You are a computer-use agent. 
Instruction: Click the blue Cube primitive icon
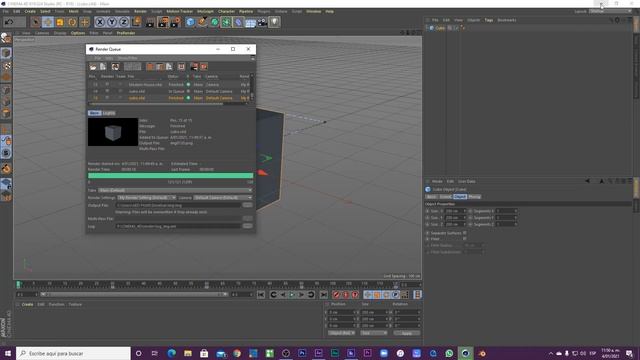click(x=190, y=22)
